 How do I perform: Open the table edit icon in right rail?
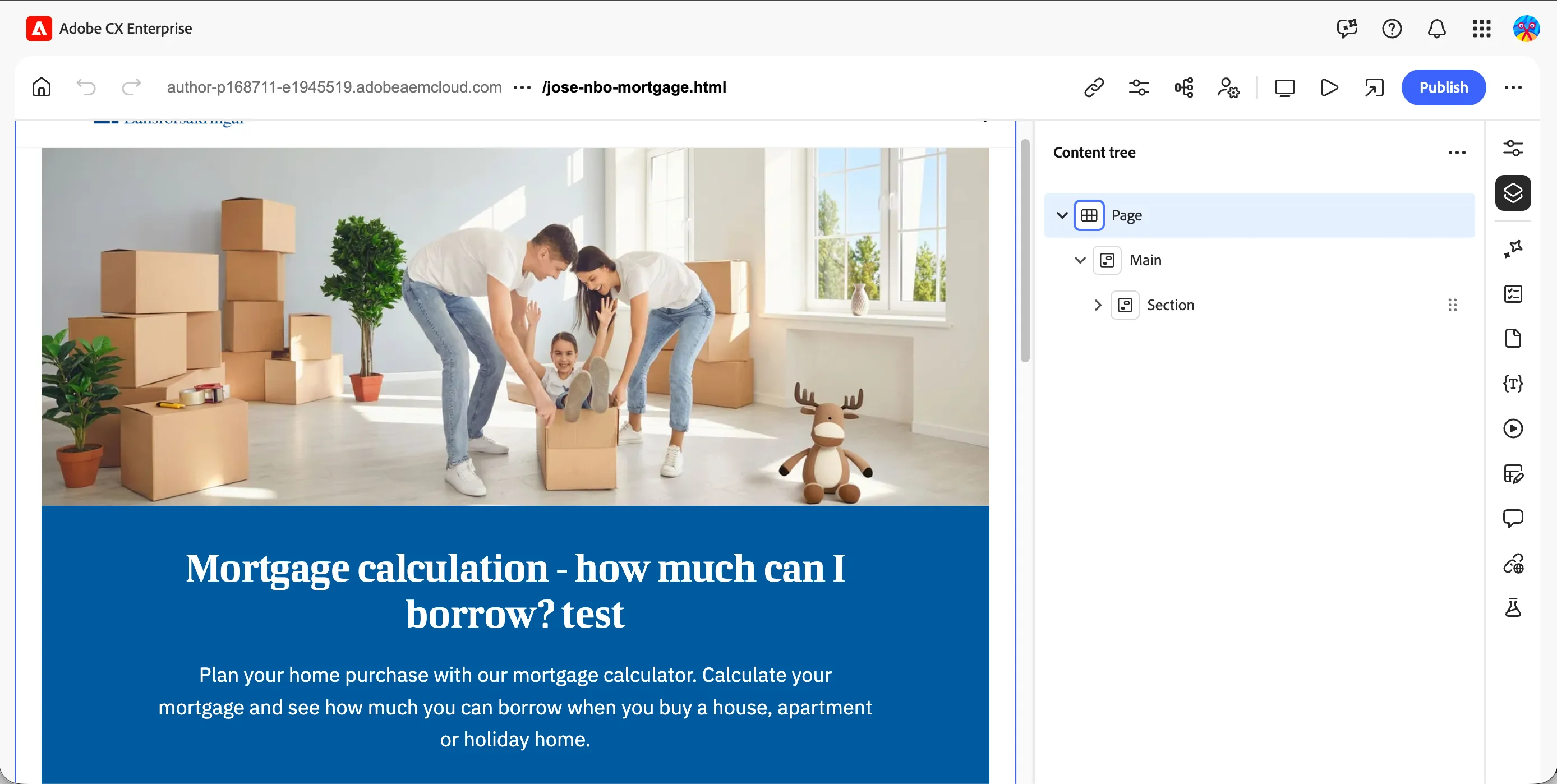coord(1513,473)
